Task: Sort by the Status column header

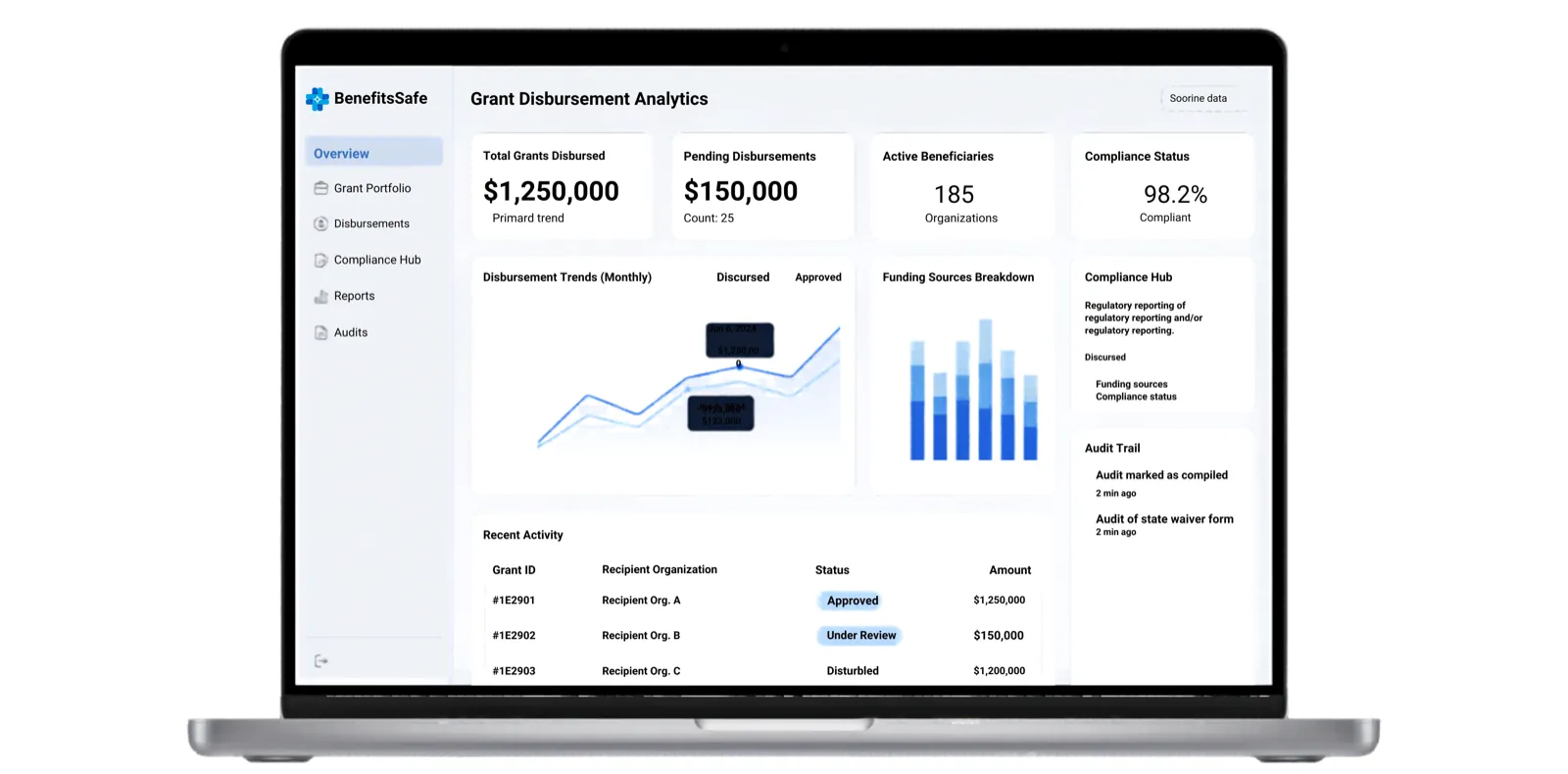Action: pyautogui.click(x=832, y=570)
